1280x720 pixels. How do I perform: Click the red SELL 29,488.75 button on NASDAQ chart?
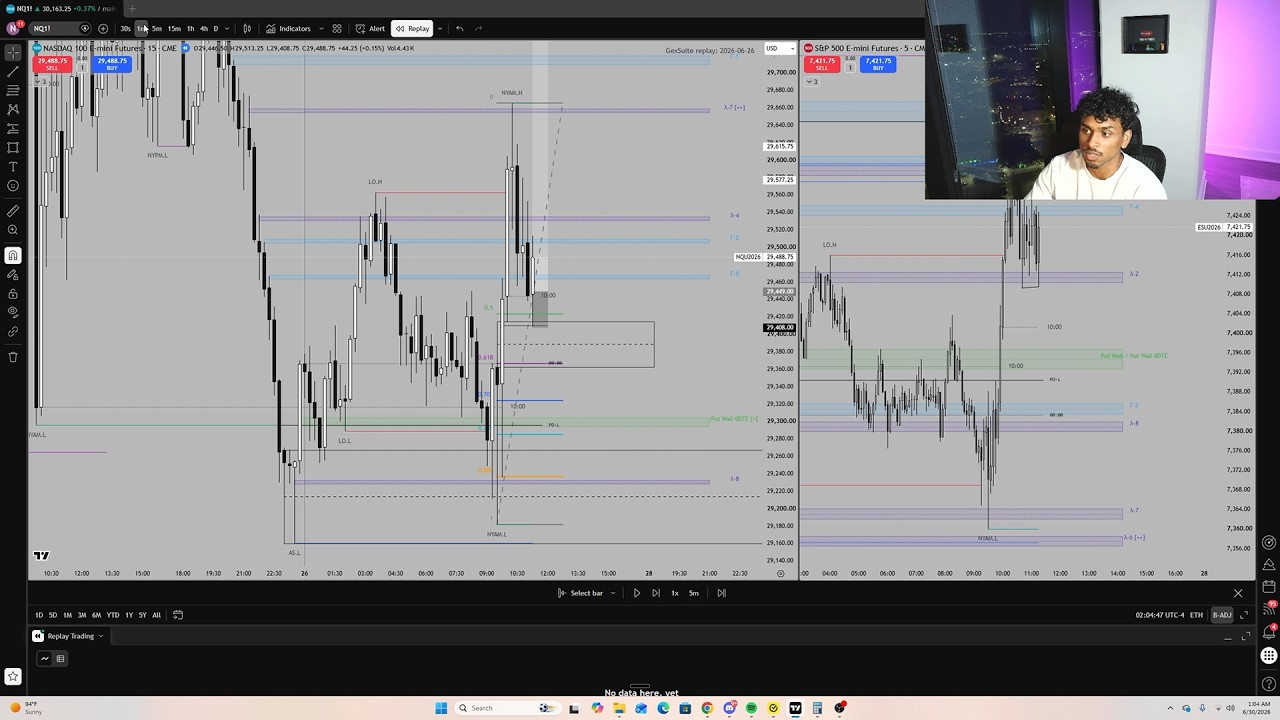tap(52, 64)
